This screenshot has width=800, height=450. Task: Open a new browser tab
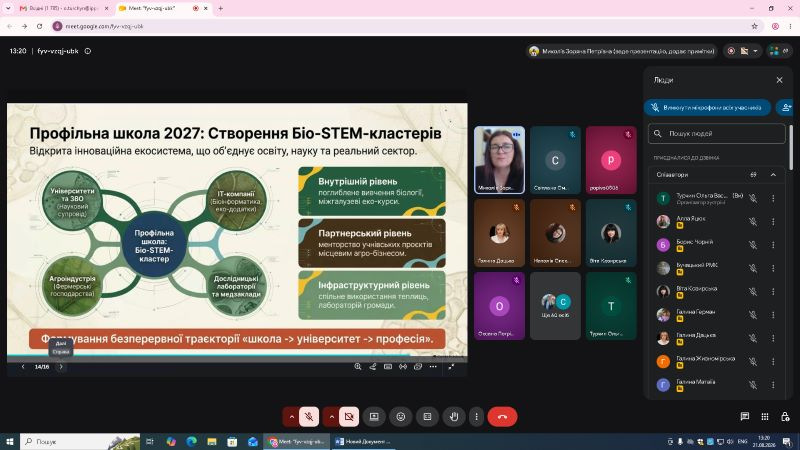(220, 9)
